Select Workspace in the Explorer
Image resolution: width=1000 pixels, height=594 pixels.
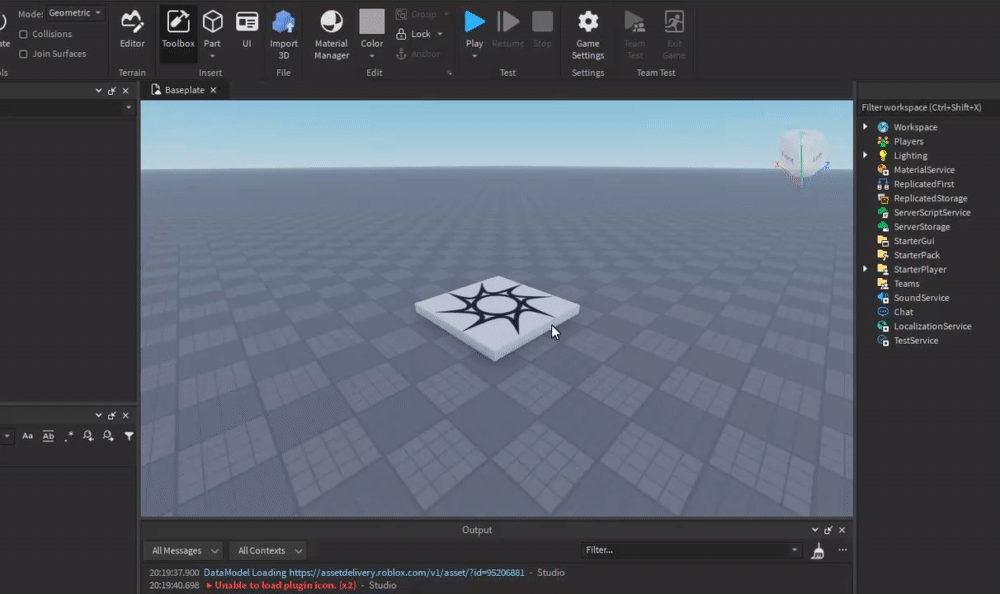[x=915, y=127]
